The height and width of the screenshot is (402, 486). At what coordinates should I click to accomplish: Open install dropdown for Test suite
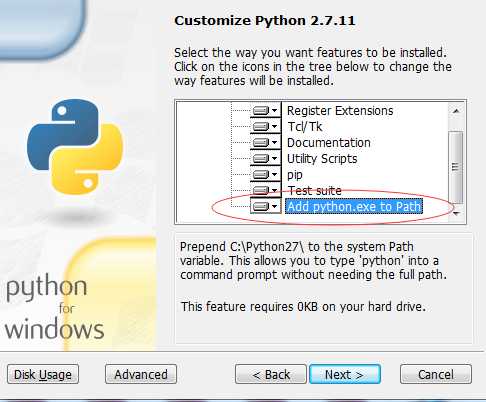pyautogui.click(x=266, y=190)
